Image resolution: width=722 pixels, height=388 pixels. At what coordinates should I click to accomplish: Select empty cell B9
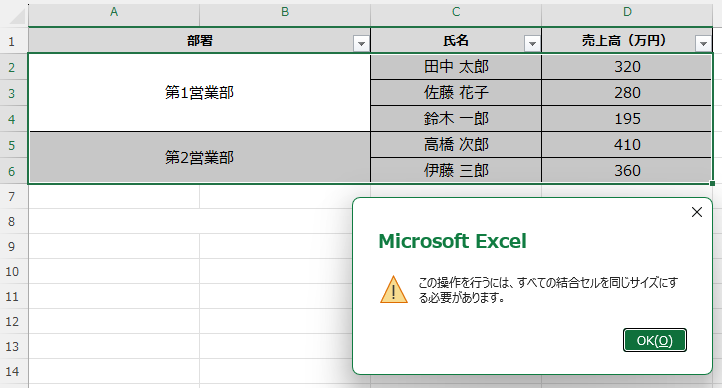(276, 246)
